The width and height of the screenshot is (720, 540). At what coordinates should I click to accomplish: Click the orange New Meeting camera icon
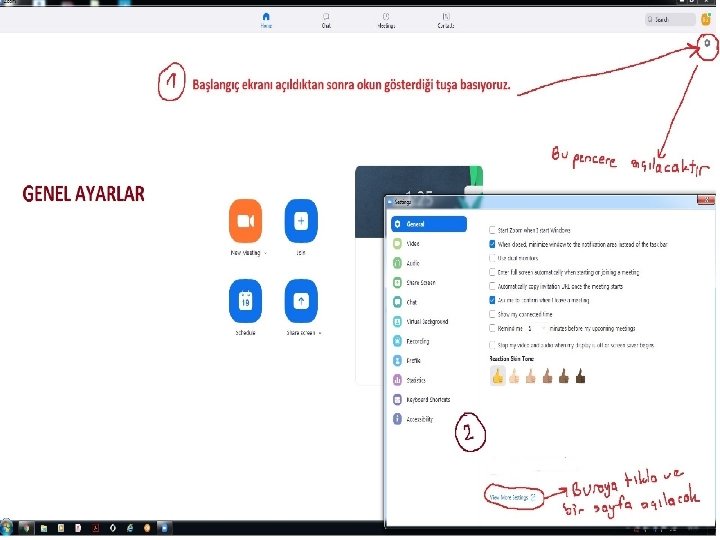[x=245, y=221]
